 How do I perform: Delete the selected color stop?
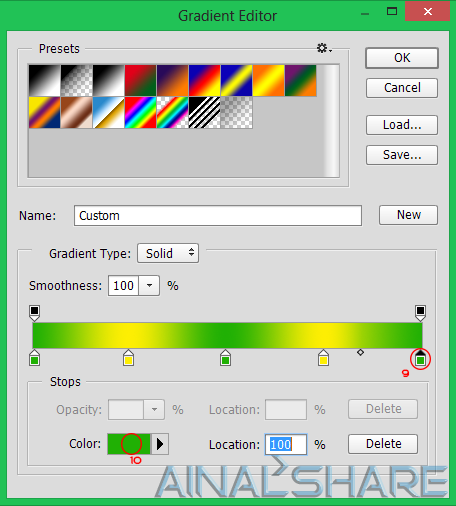[383, 444]
